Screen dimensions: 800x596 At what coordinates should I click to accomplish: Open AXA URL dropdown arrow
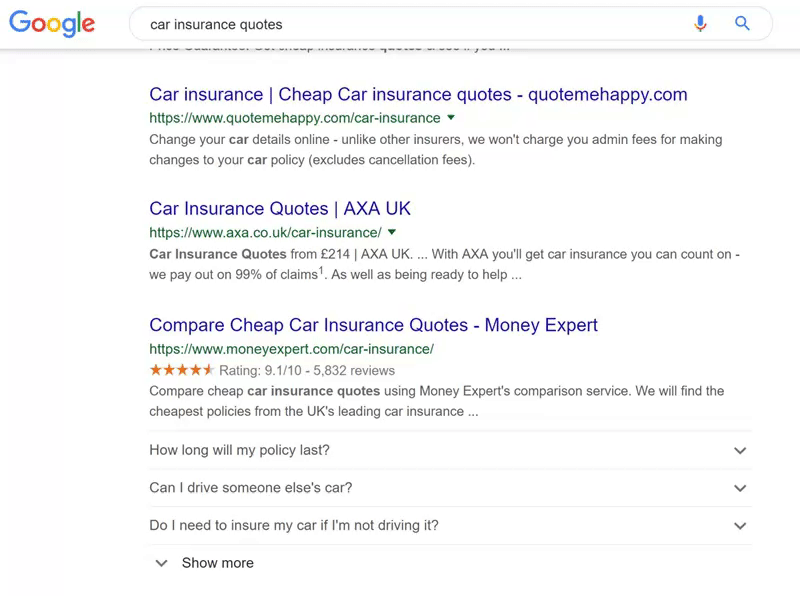click(x=392, y=233)
